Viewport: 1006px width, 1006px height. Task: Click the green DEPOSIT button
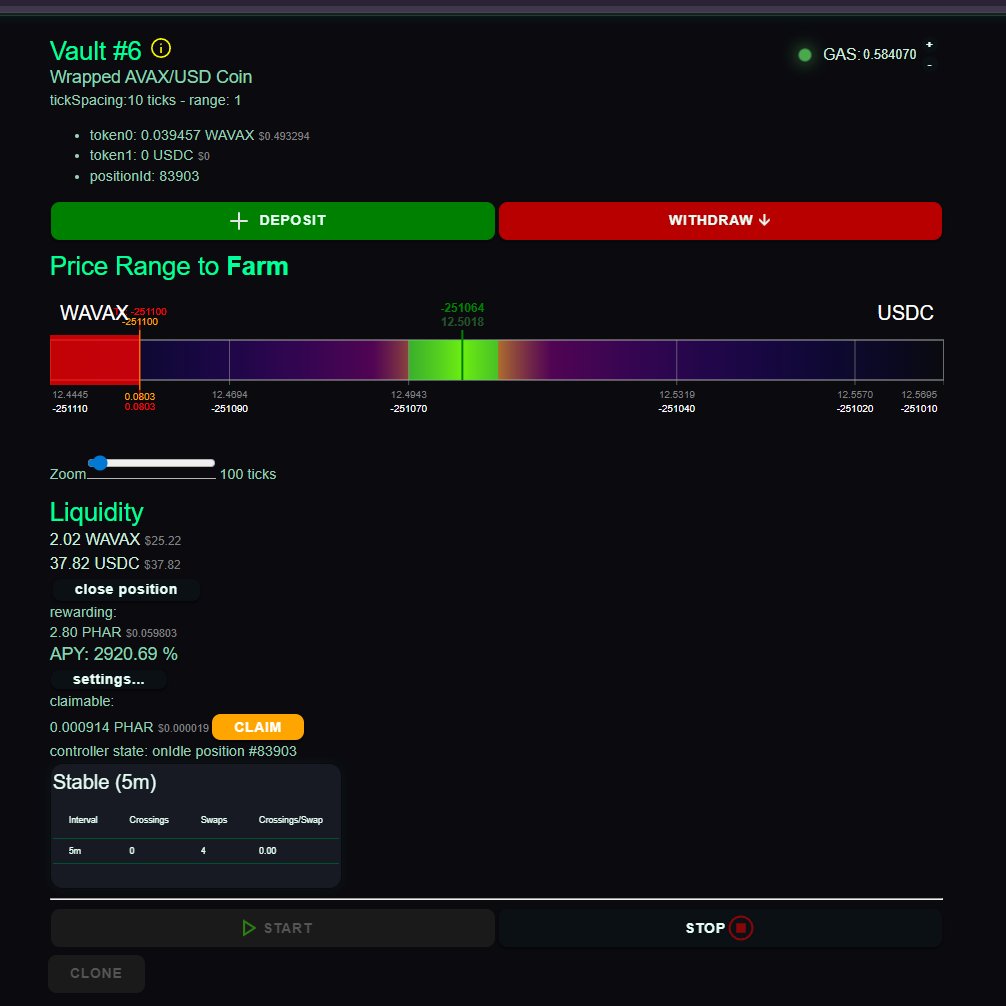point(273,221)
